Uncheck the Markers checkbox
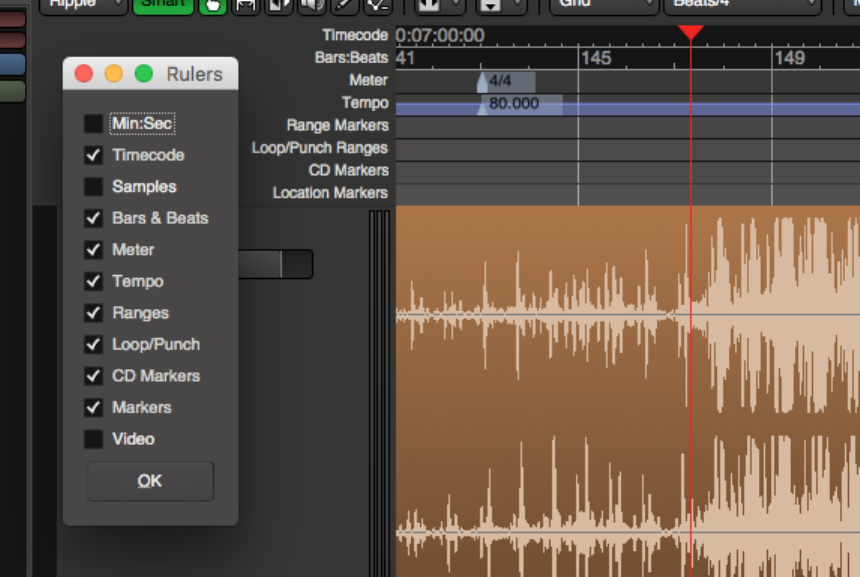The image size is (860, 577). (93, 408)
